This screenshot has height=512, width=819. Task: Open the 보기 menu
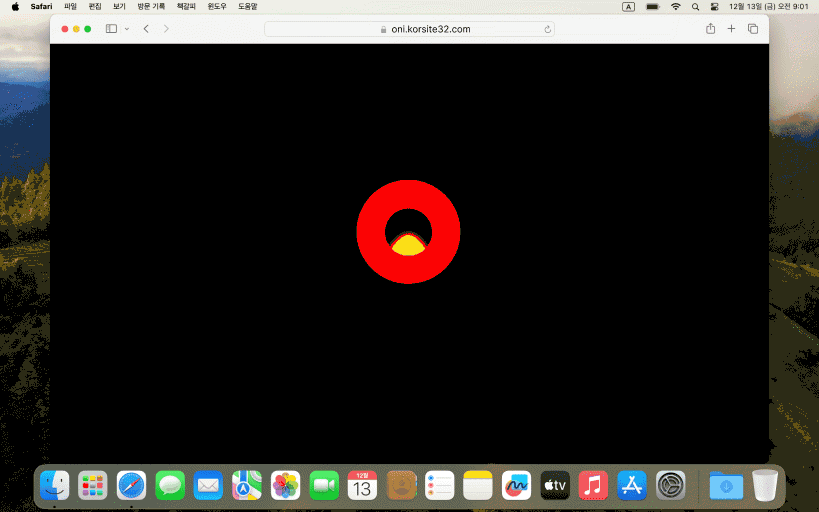coord(119,7)
